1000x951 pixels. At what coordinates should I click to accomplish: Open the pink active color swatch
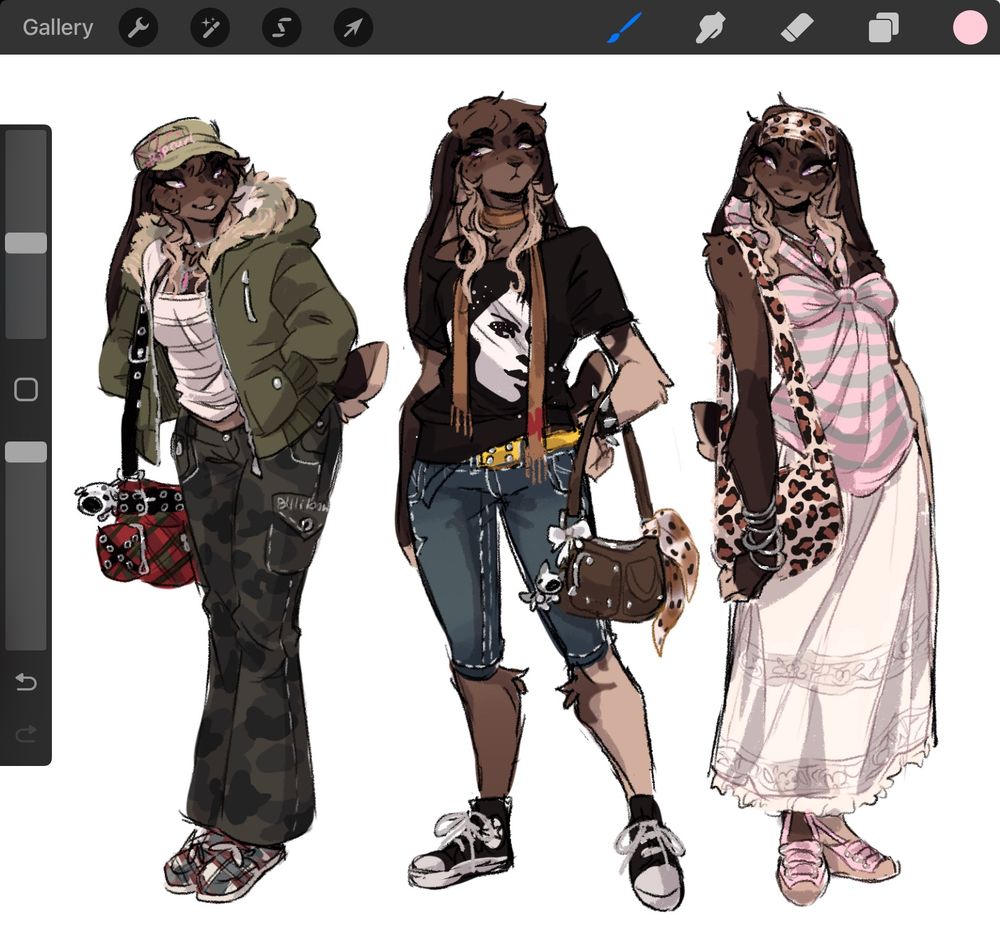(x=969, y=28)
